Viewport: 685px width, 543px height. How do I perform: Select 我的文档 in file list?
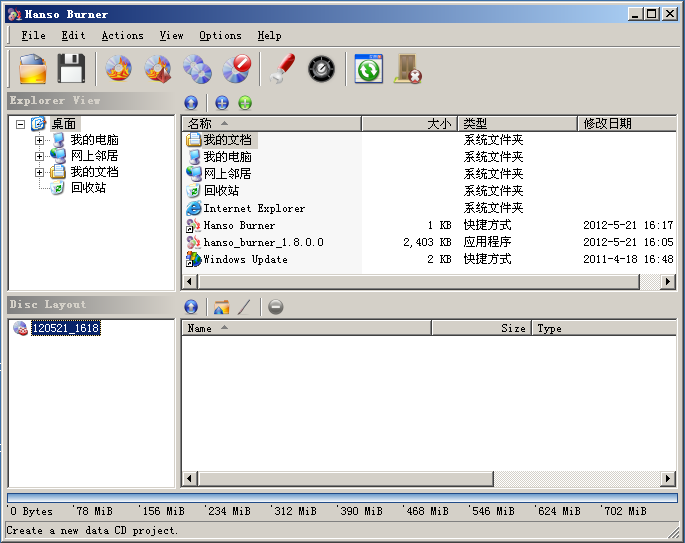pos(221,140)
